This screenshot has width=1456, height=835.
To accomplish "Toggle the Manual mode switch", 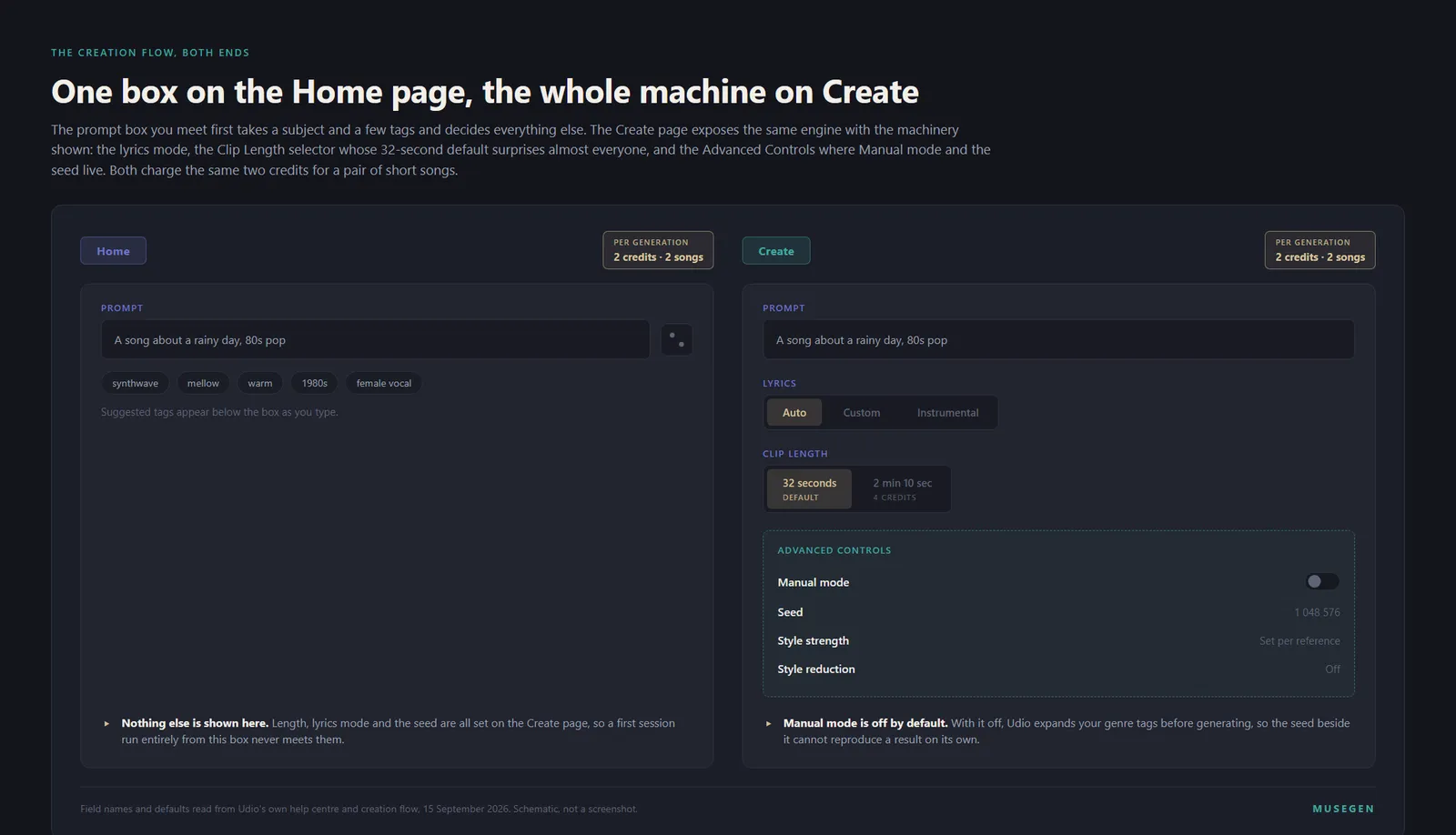I will pyautogui.click(x=1322, y=581).
